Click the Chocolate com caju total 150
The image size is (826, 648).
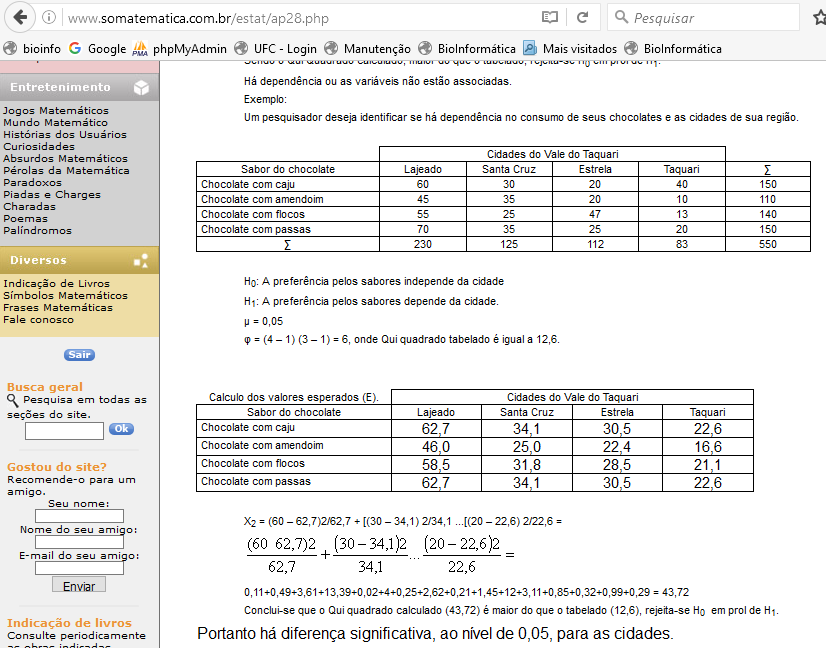768,184
